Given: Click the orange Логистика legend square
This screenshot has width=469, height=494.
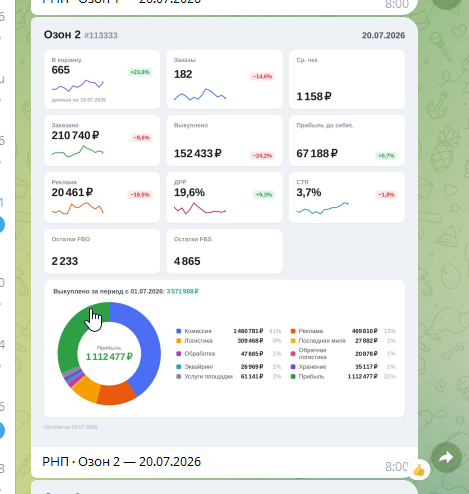Looking at the screenshot, I should pos(178,341).
